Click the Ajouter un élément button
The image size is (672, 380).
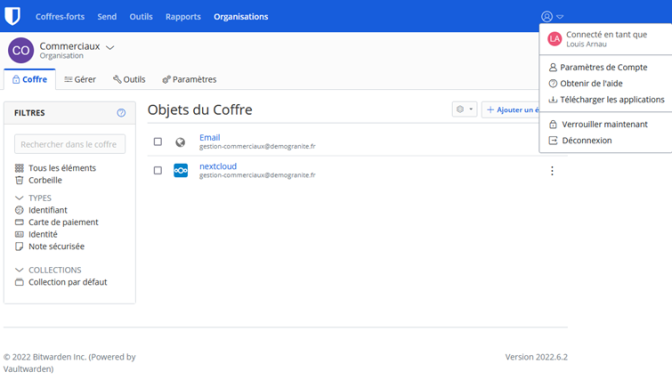coord(511,110)
